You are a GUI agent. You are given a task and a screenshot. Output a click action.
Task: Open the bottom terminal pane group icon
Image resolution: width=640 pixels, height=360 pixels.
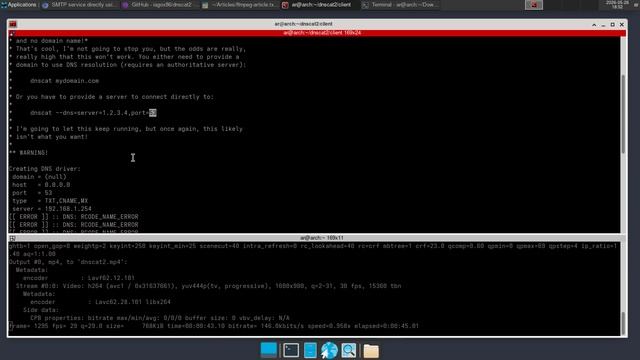point(12,238)
